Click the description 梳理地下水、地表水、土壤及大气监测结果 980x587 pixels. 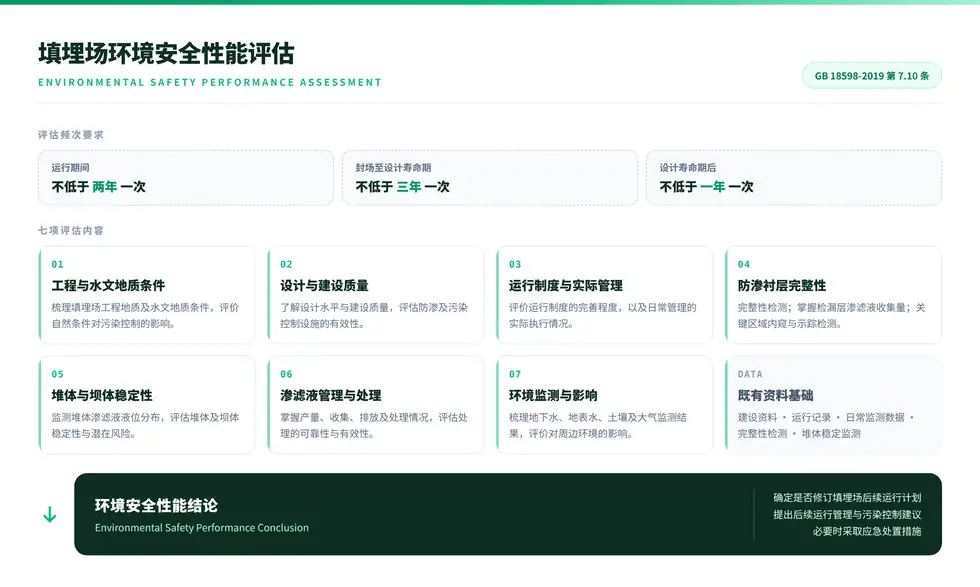point(598,426)
